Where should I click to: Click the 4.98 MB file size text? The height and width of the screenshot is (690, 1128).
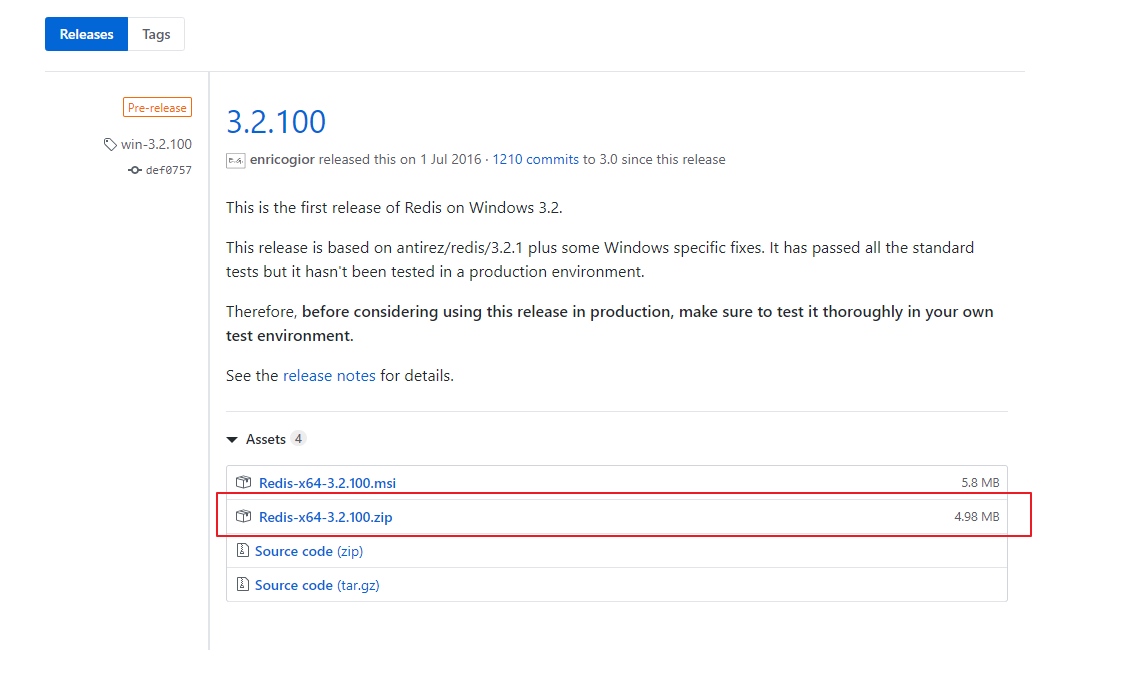pyautogui.click(x=976, y=517)
